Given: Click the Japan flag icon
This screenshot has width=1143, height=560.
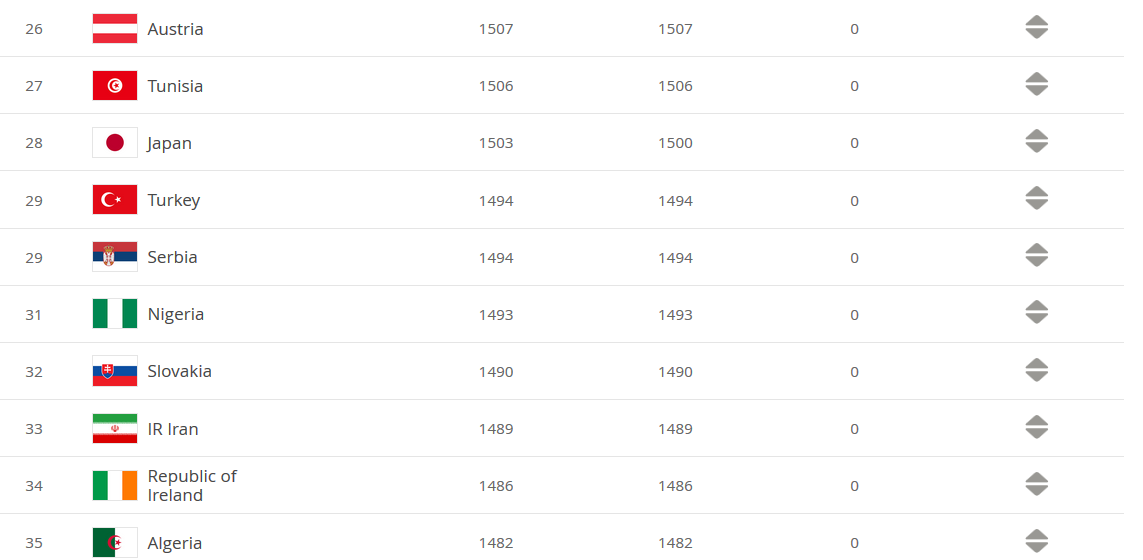Looking at the screenshot, I should 115,143.
